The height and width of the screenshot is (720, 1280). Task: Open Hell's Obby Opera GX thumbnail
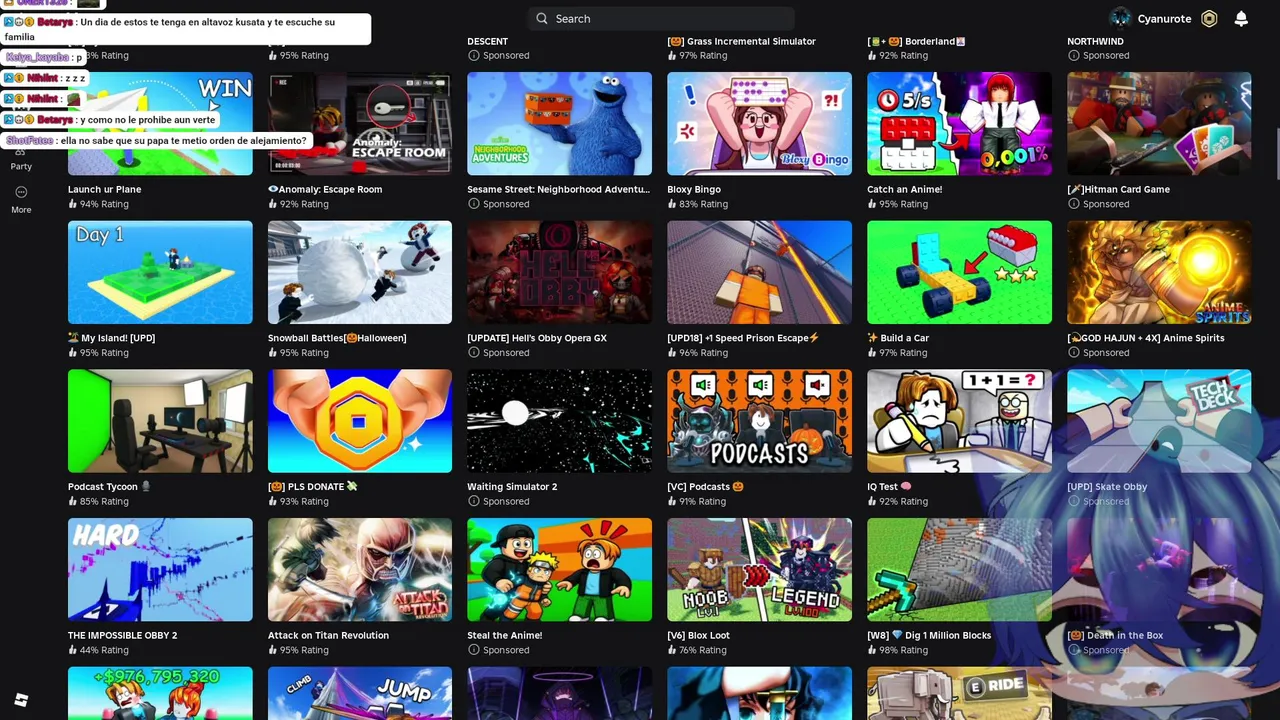559,272
